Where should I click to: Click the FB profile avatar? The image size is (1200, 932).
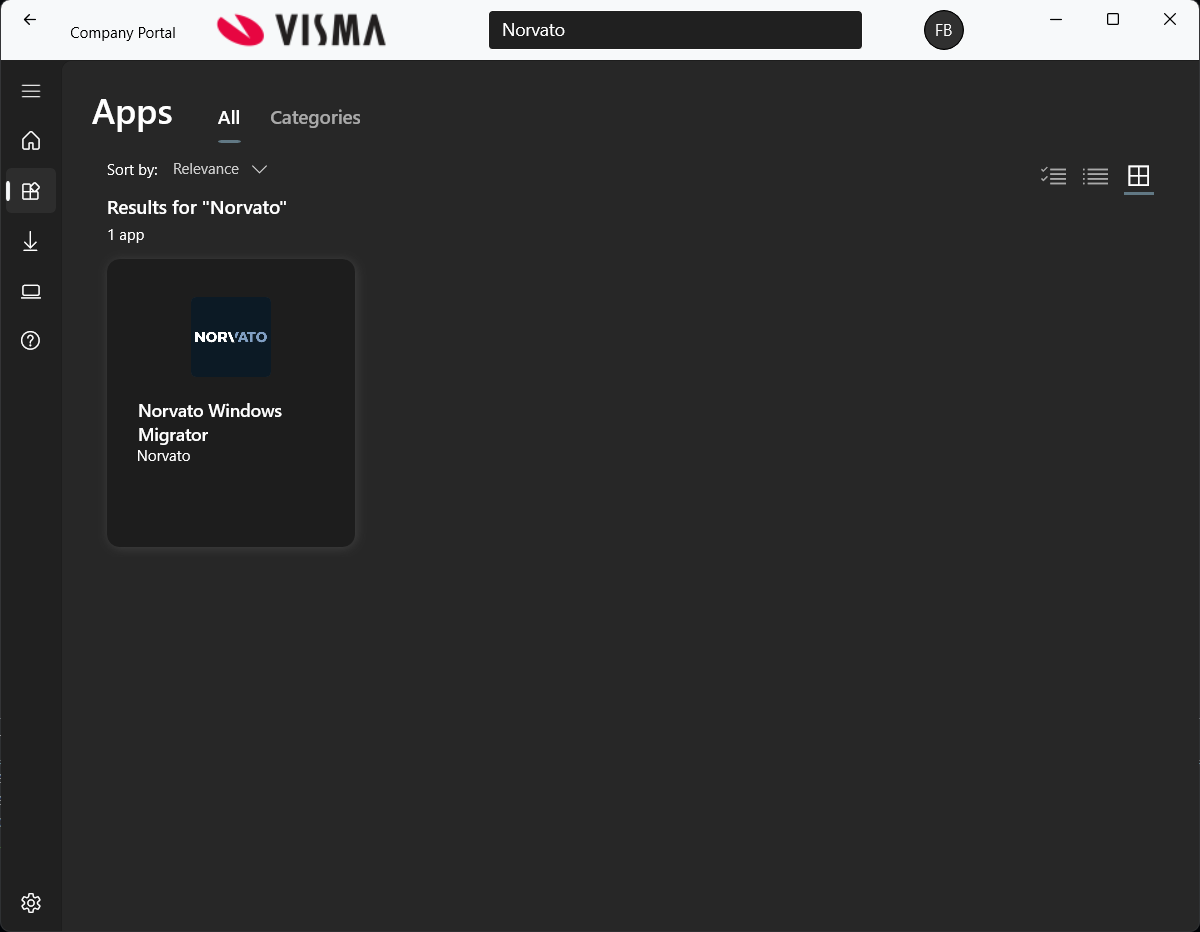tap(943, 30)
